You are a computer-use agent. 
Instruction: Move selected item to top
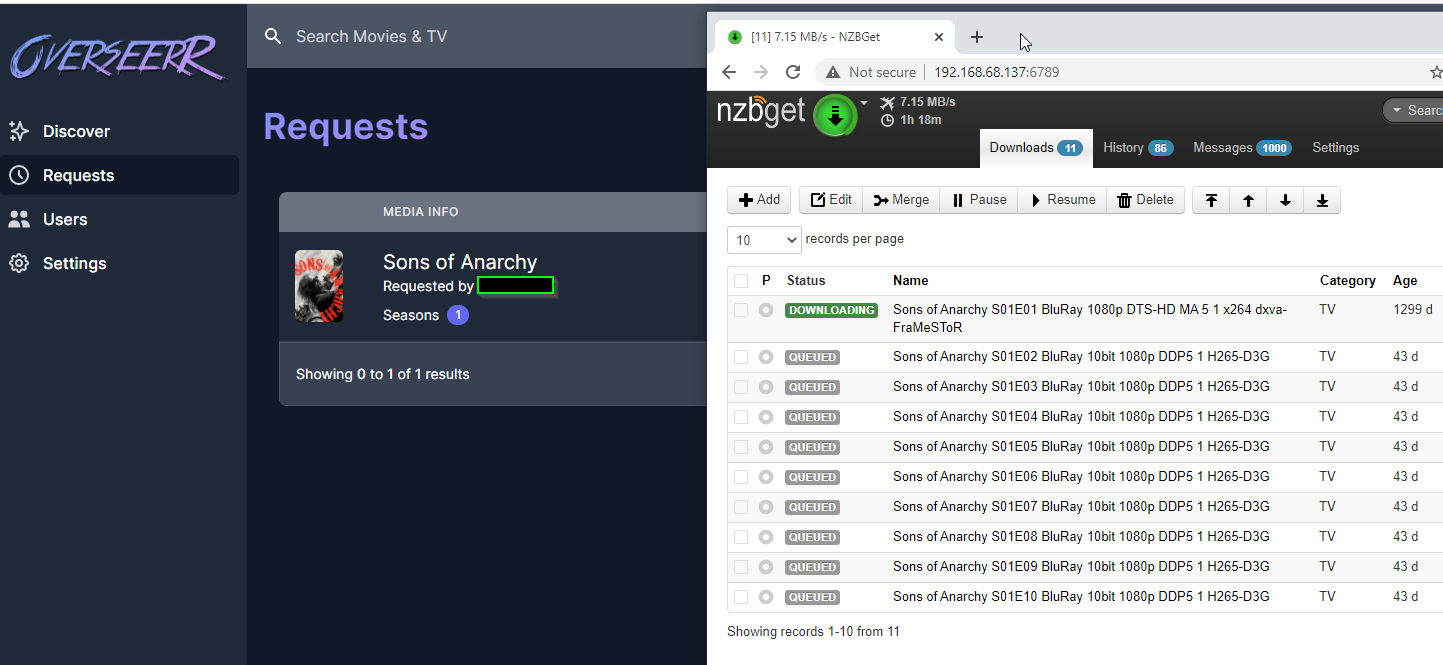1211,200
